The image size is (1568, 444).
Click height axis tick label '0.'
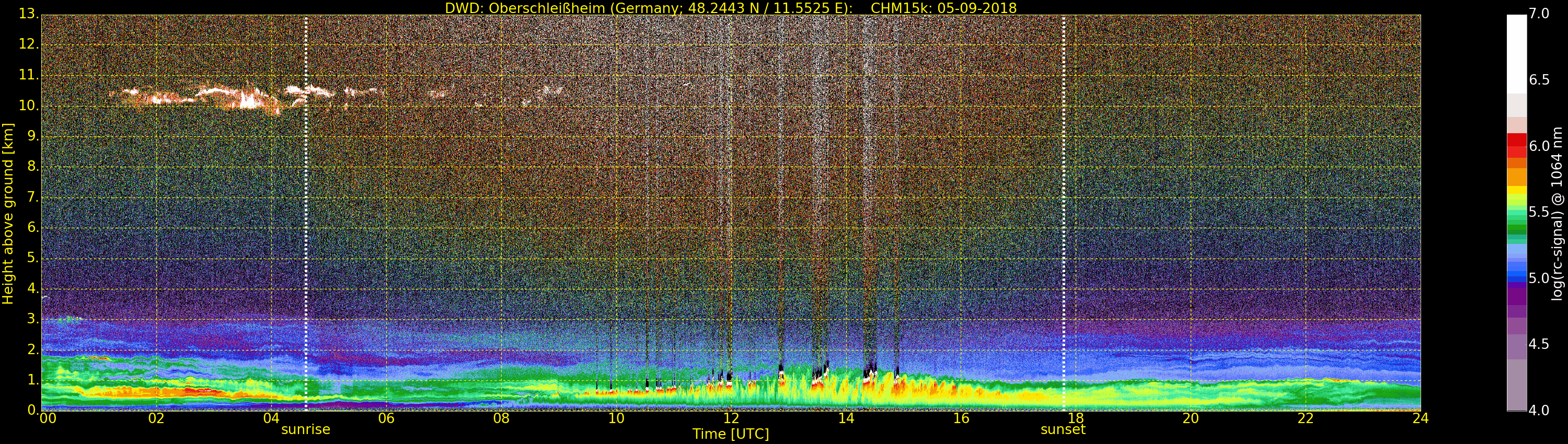(33, 410)
